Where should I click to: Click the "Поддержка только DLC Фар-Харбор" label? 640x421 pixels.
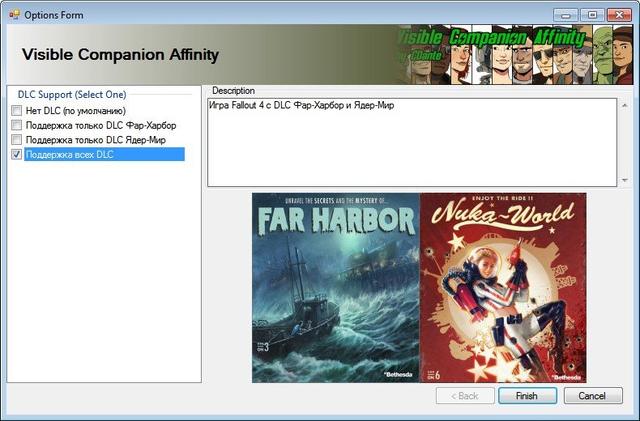(x=101, y=125)
